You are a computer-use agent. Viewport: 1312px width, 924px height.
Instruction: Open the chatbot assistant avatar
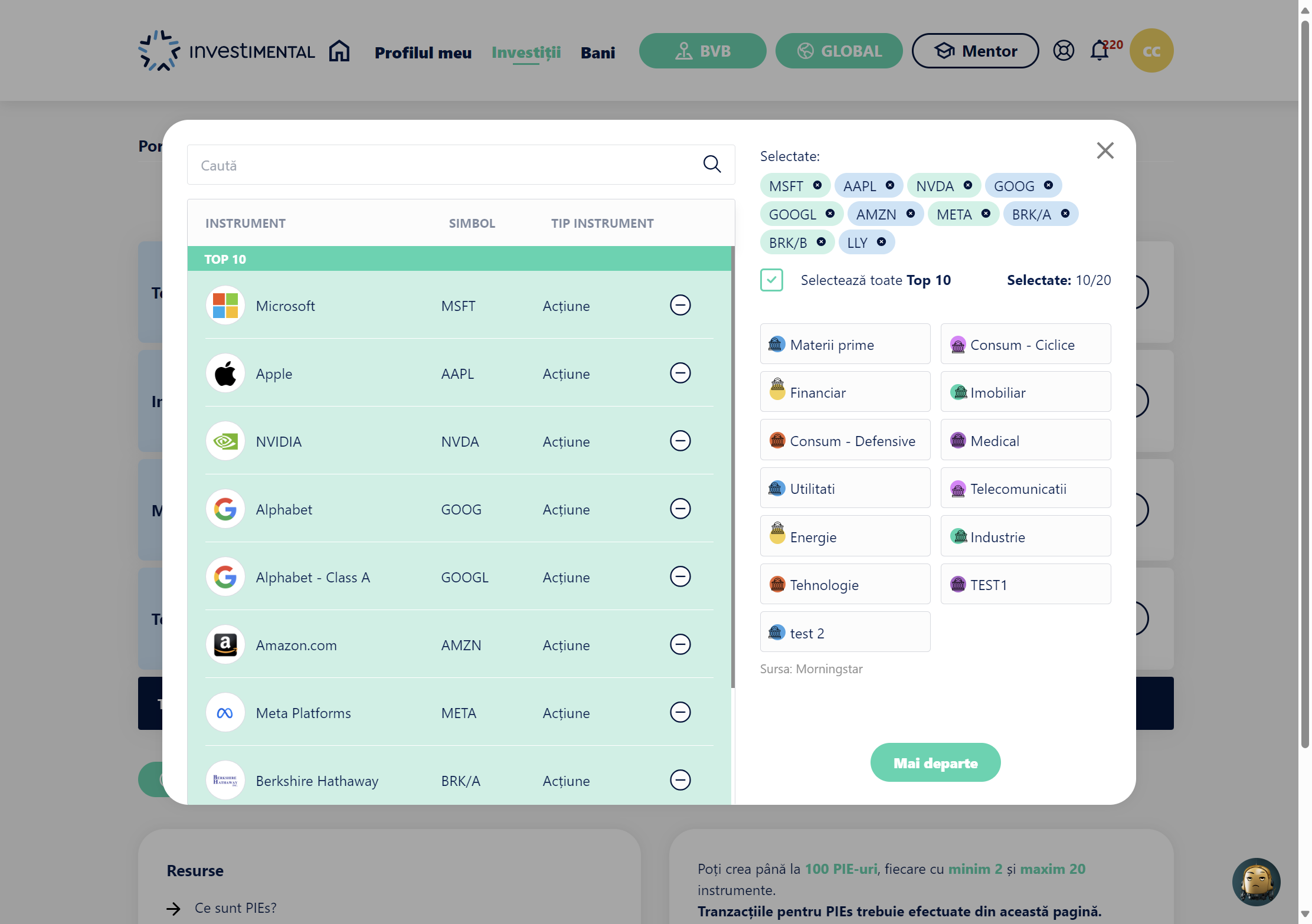[1256, 882]
